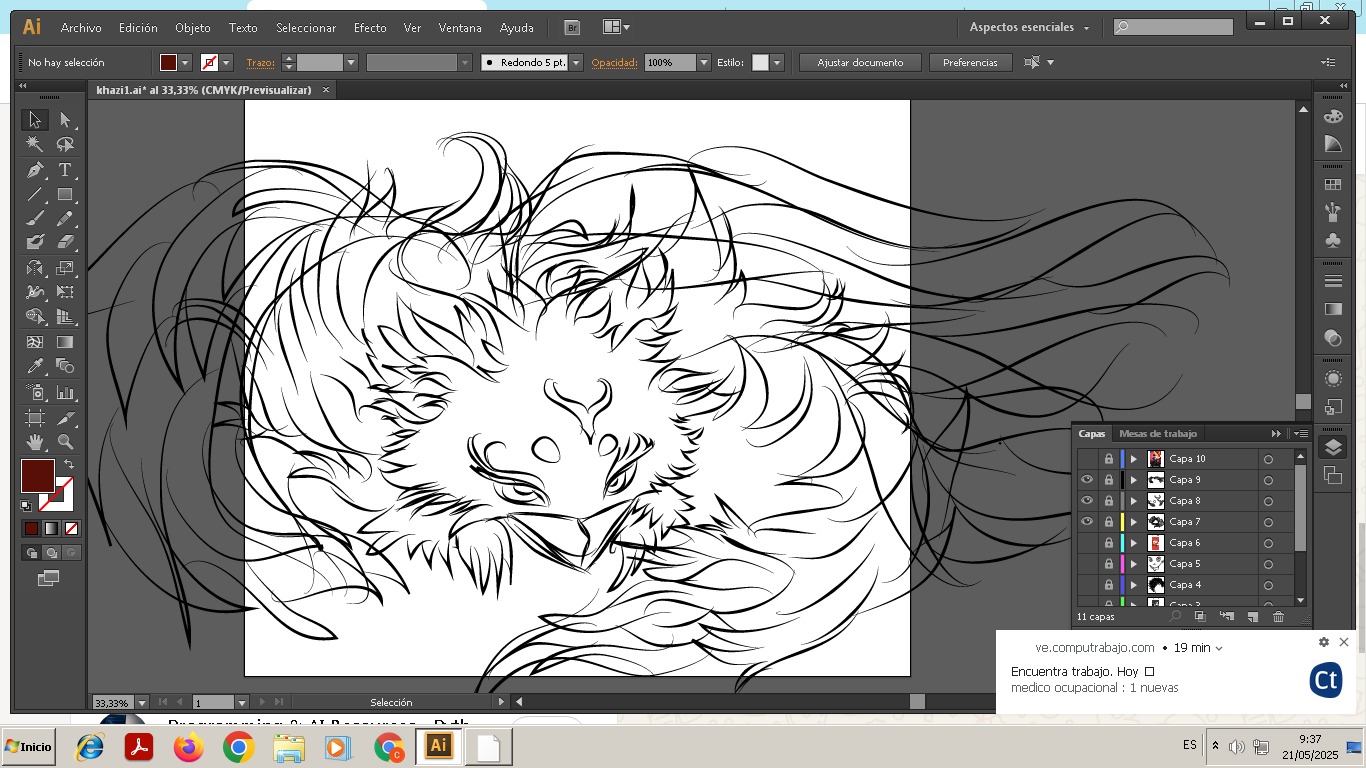Select the Mesh tool
The height and width of the screenshot is (768, 1366).
(34, 342)
